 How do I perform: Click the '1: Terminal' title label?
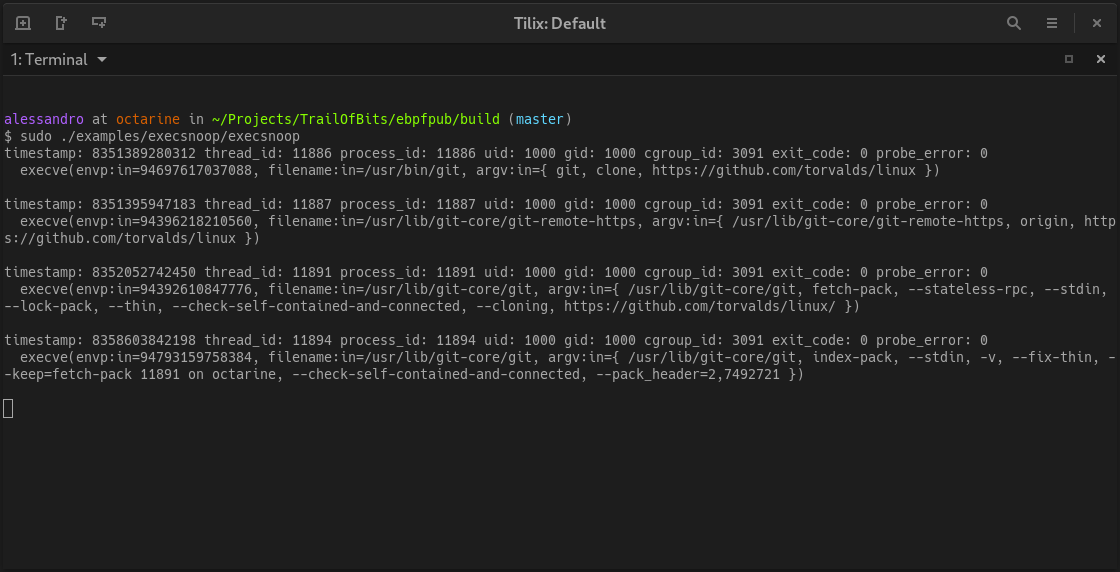coord(49,59)
